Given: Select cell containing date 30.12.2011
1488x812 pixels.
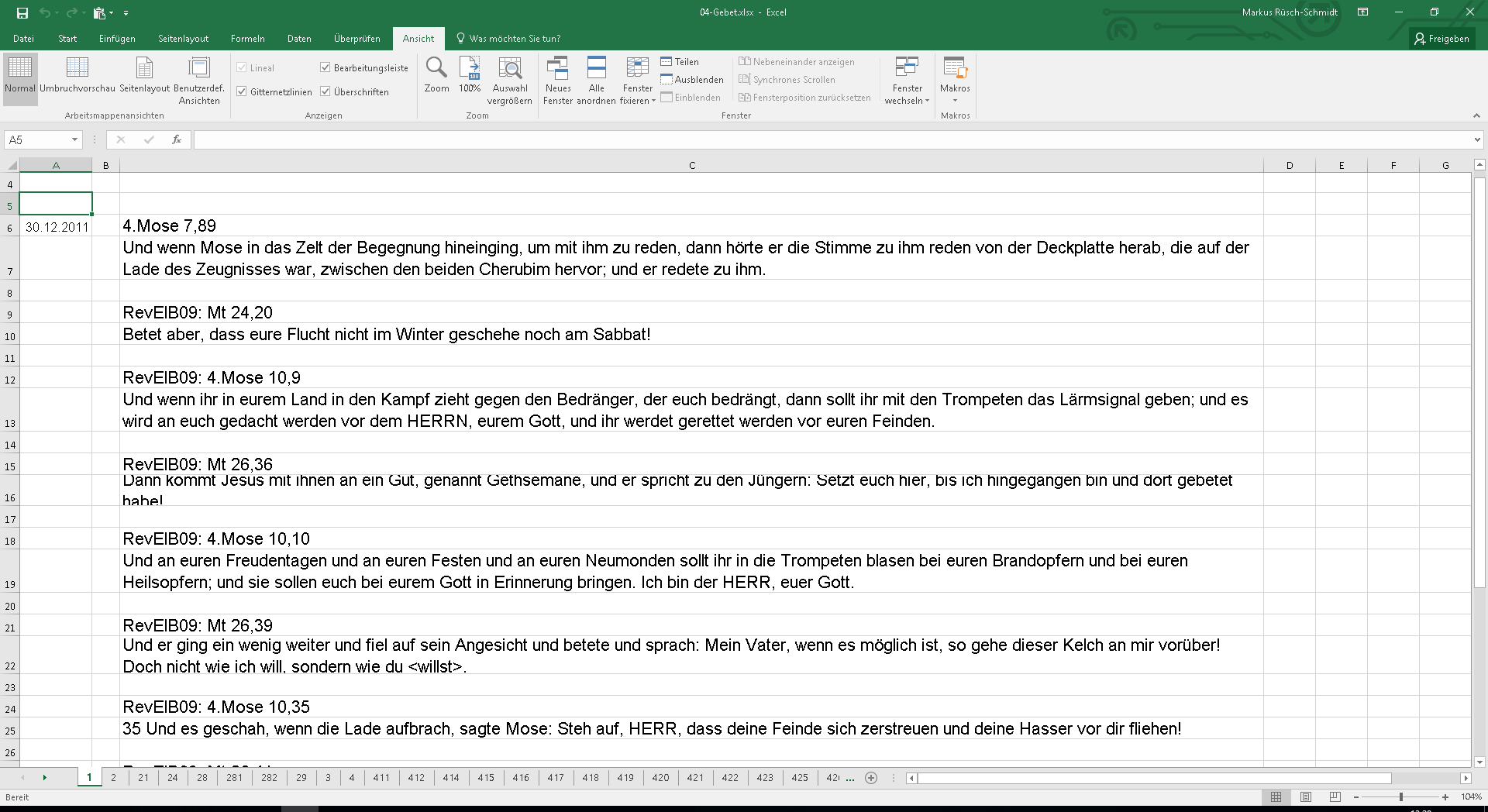Looking at the screenshot, I should [x=56, y=225].
